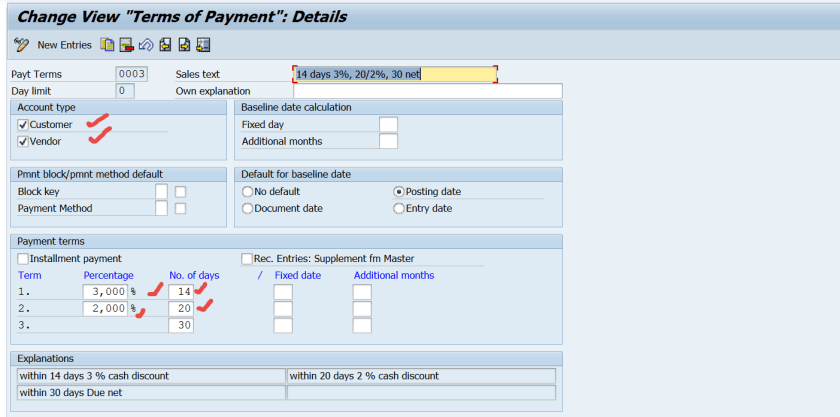Click the Fixed day input field
Image resolution: width=840 pixels, height=417 pixels.
pos(388,125)
